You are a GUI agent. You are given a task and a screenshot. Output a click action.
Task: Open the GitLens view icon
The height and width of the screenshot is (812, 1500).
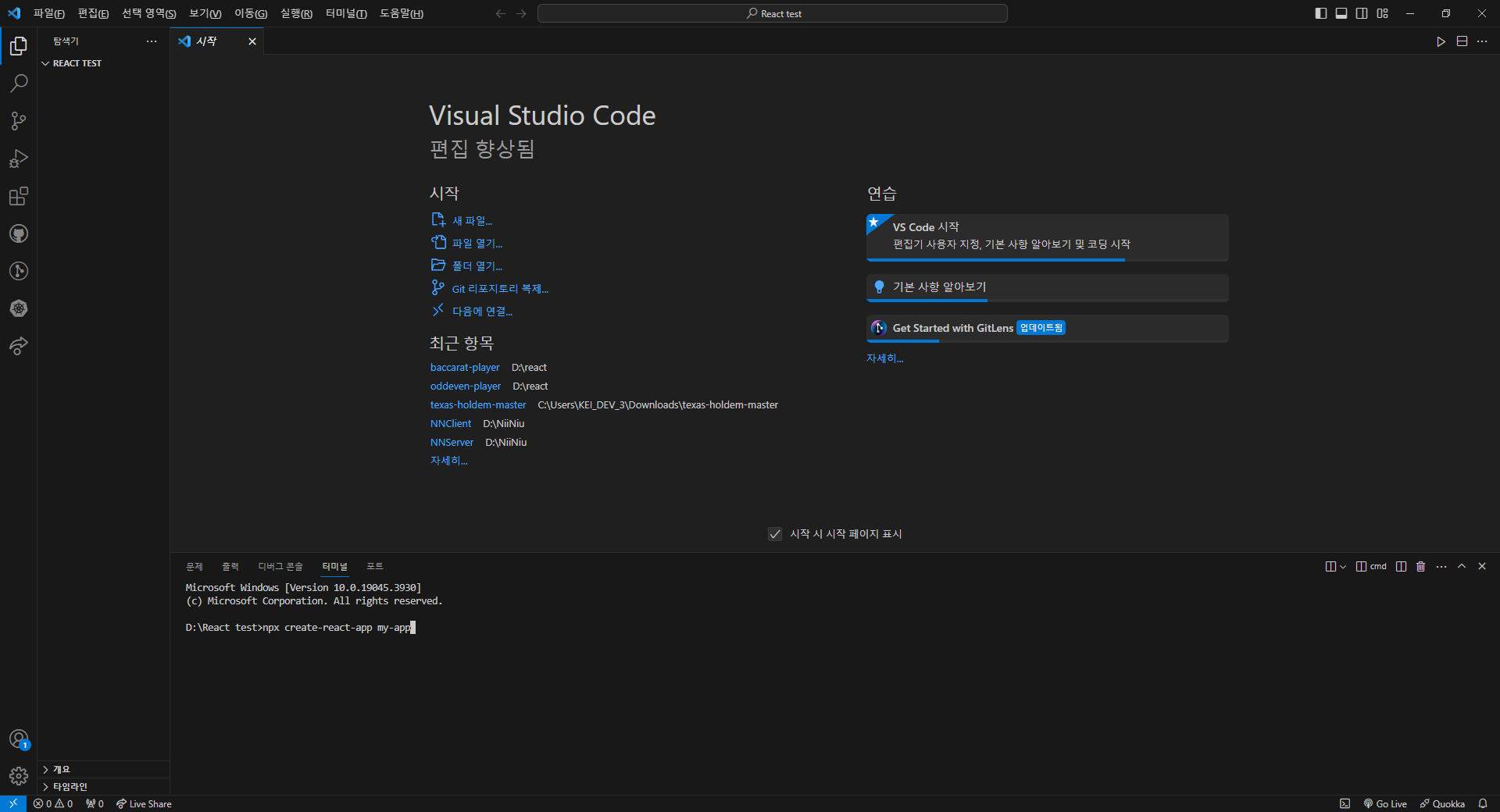pos(19,271)
